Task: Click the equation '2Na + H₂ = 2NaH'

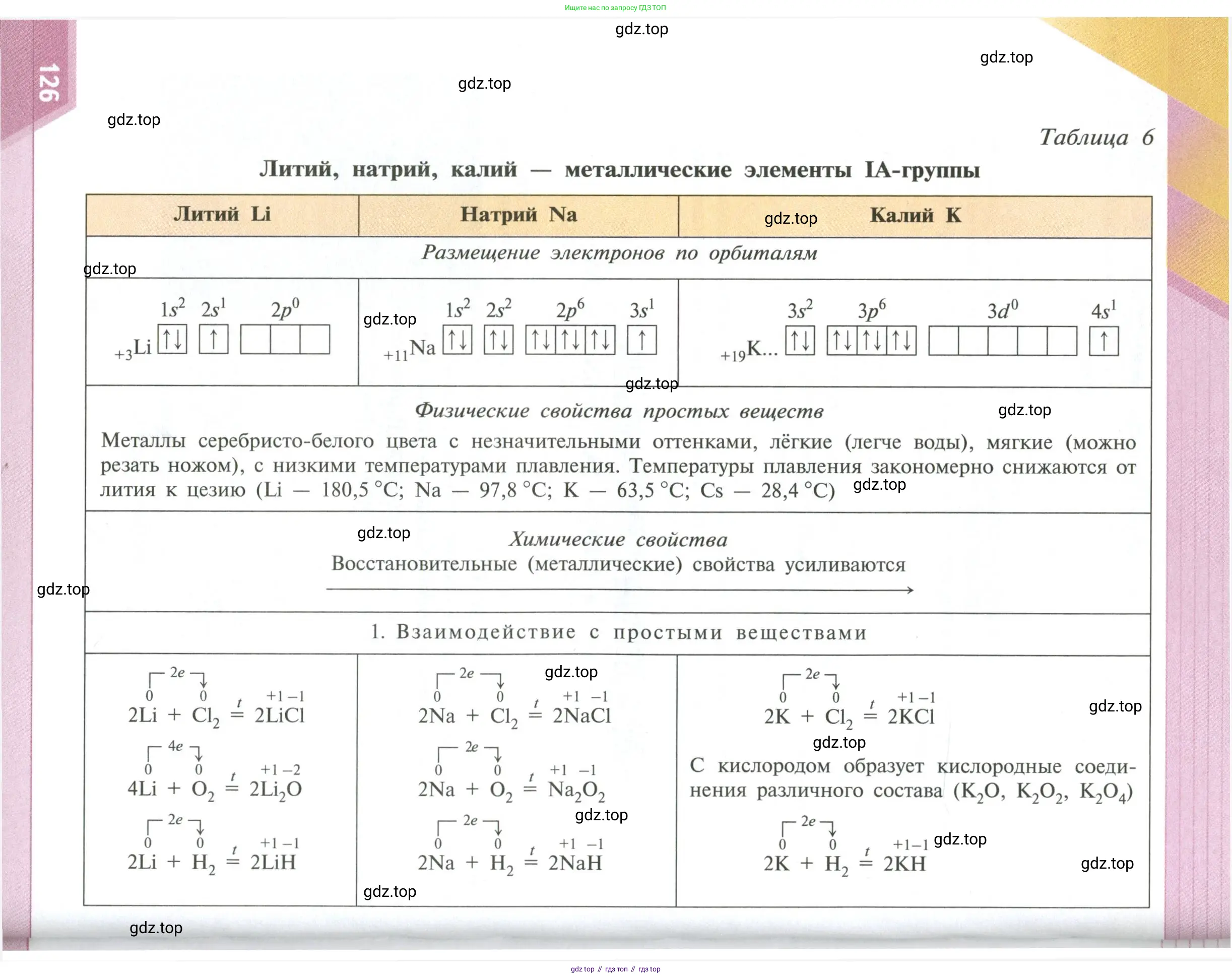Action: coord(510,864)
